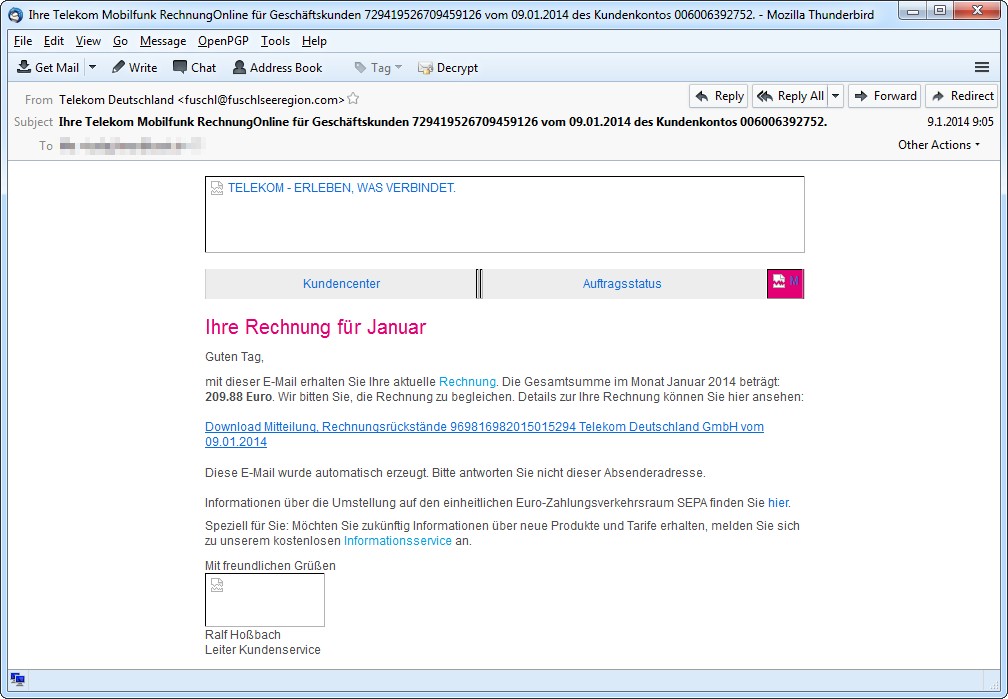Image resolution: width=1008 pixels, height=699 pixels.
Task: Click the '209.88 Euro' amount text
Action: click(x=238, y=397)
